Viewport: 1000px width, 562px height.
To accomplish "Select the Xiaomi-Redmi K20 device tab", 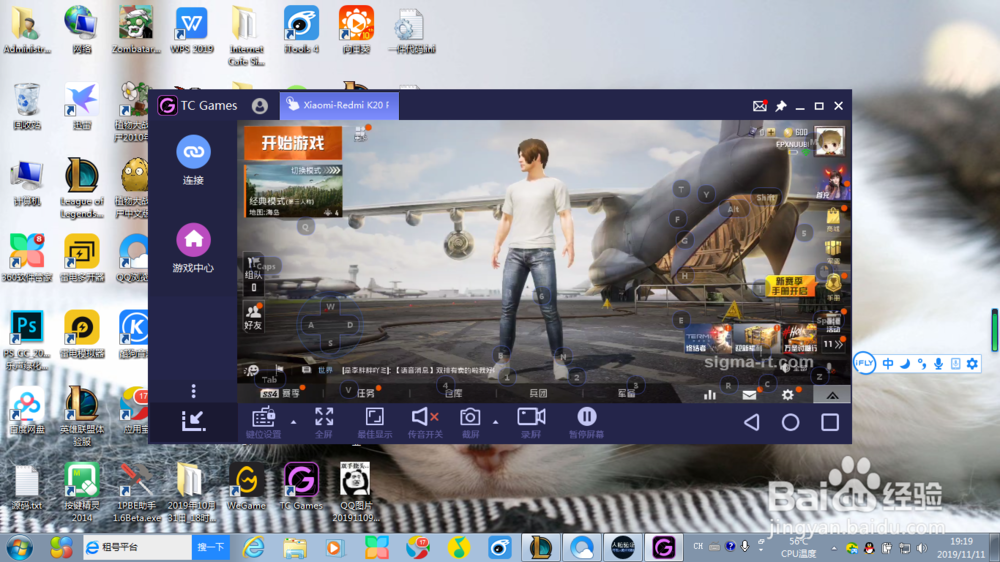I will coord(339,105).
